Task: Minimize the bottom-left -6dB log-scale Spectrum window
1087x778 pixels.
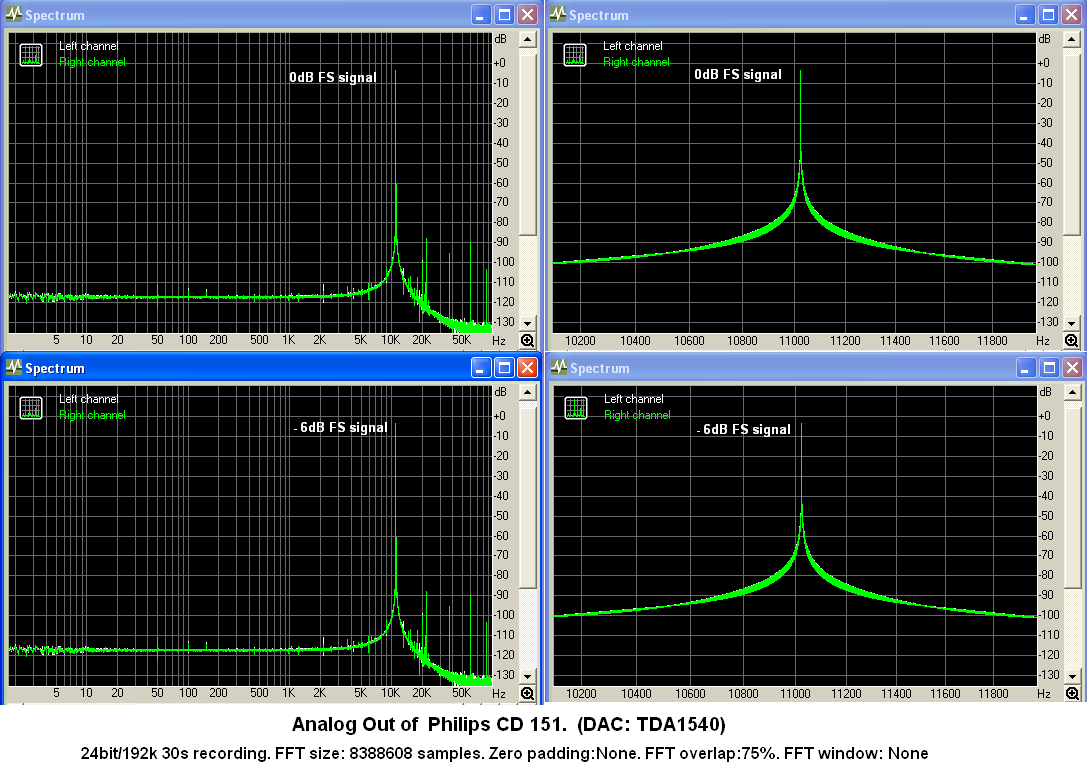Action: click(481, 368)
